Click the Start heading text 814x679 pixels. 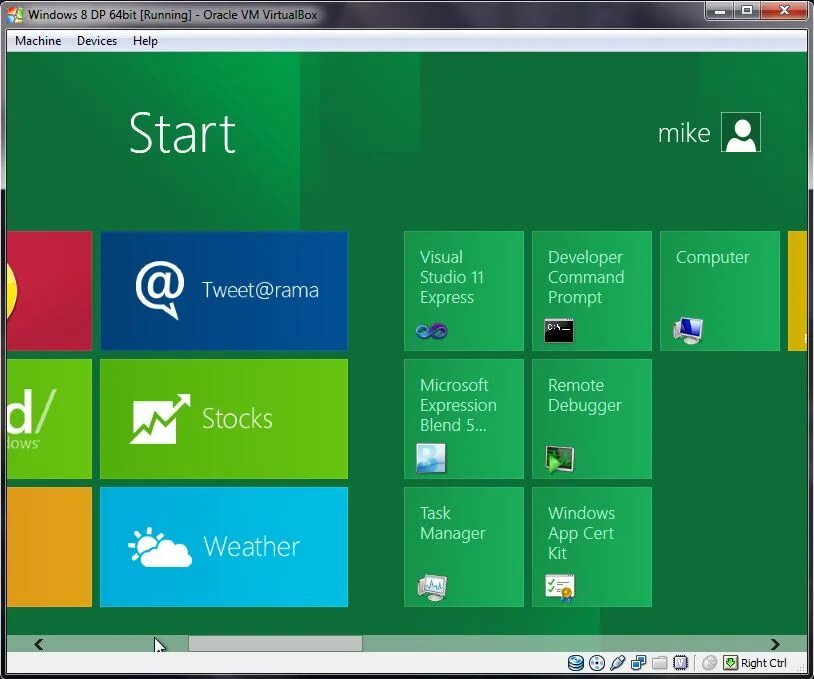coord(182,133)
